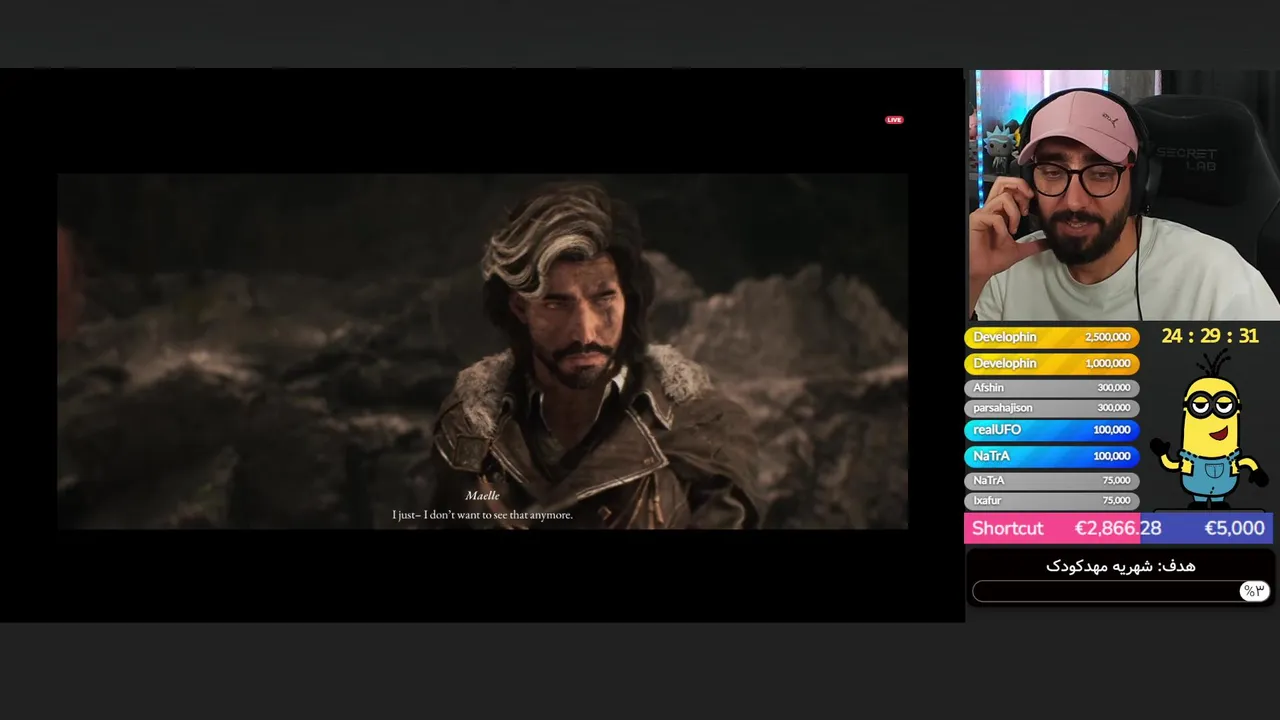Click the %۳ progress percentage badge
Screen dimensions: 1280x720
click(x=1253, y=591)
